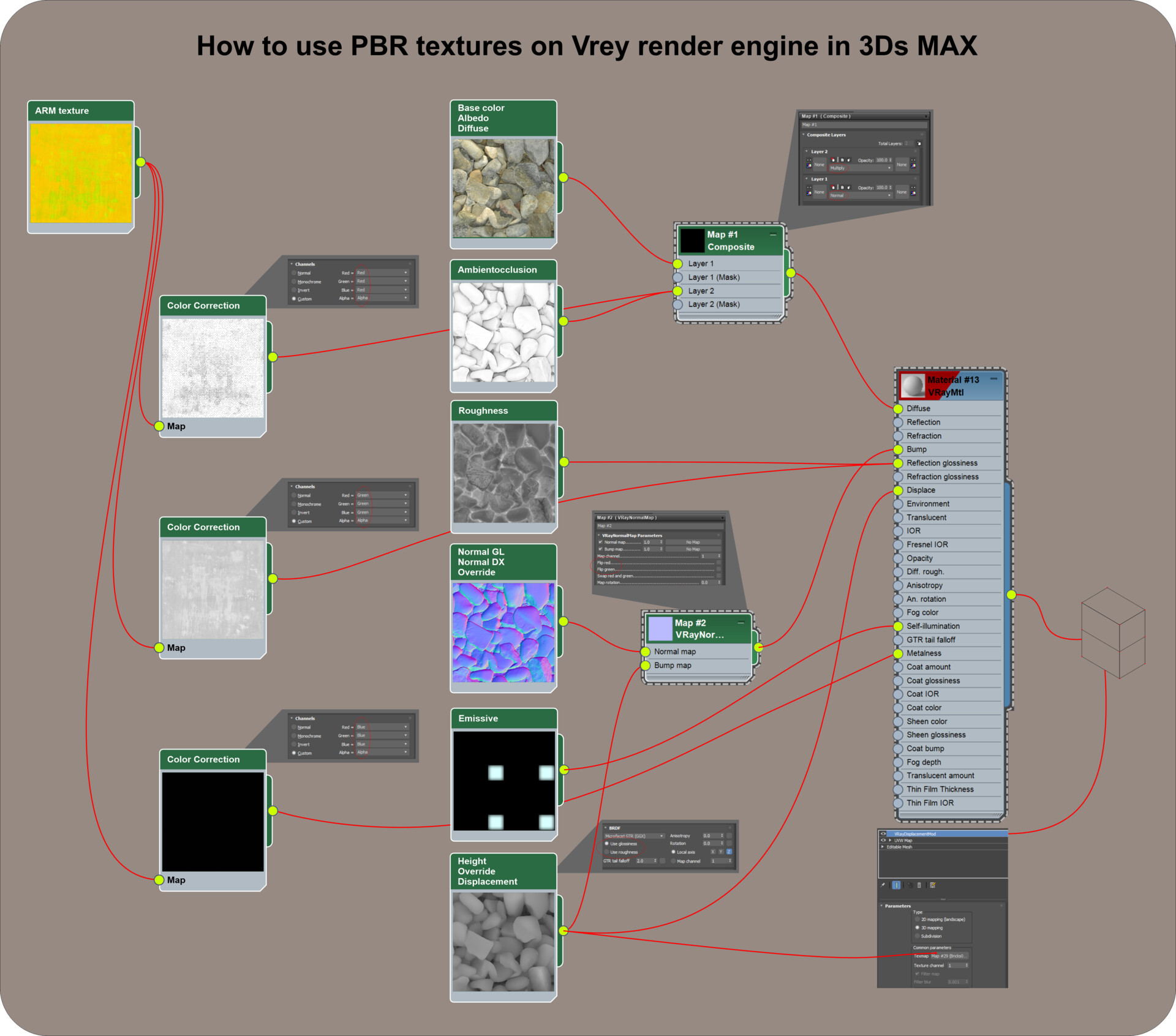Open the Microfacet GTR (GGX) BRDF dropdown
Viewport: 1176px width, 1036px height.
click(x=634, y=836)
